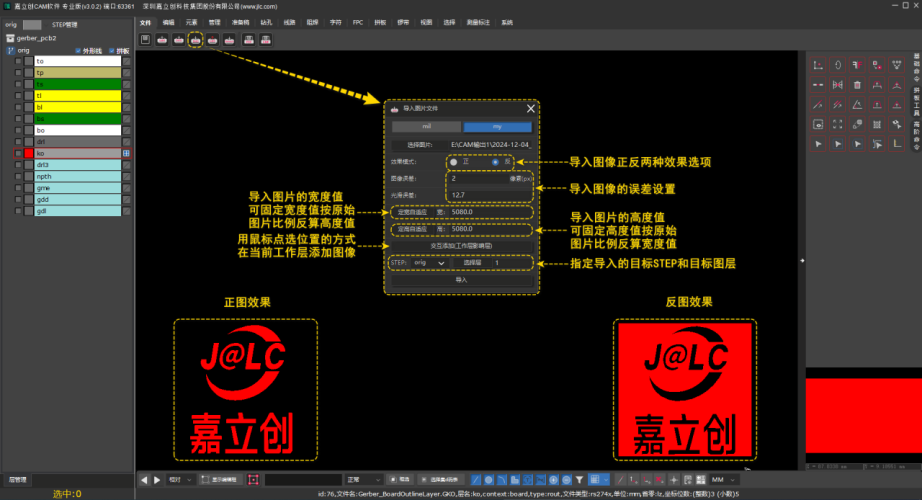Click the 层管理 tab at the bottom left
Screen dimensions: 922x500
point(18,479)
